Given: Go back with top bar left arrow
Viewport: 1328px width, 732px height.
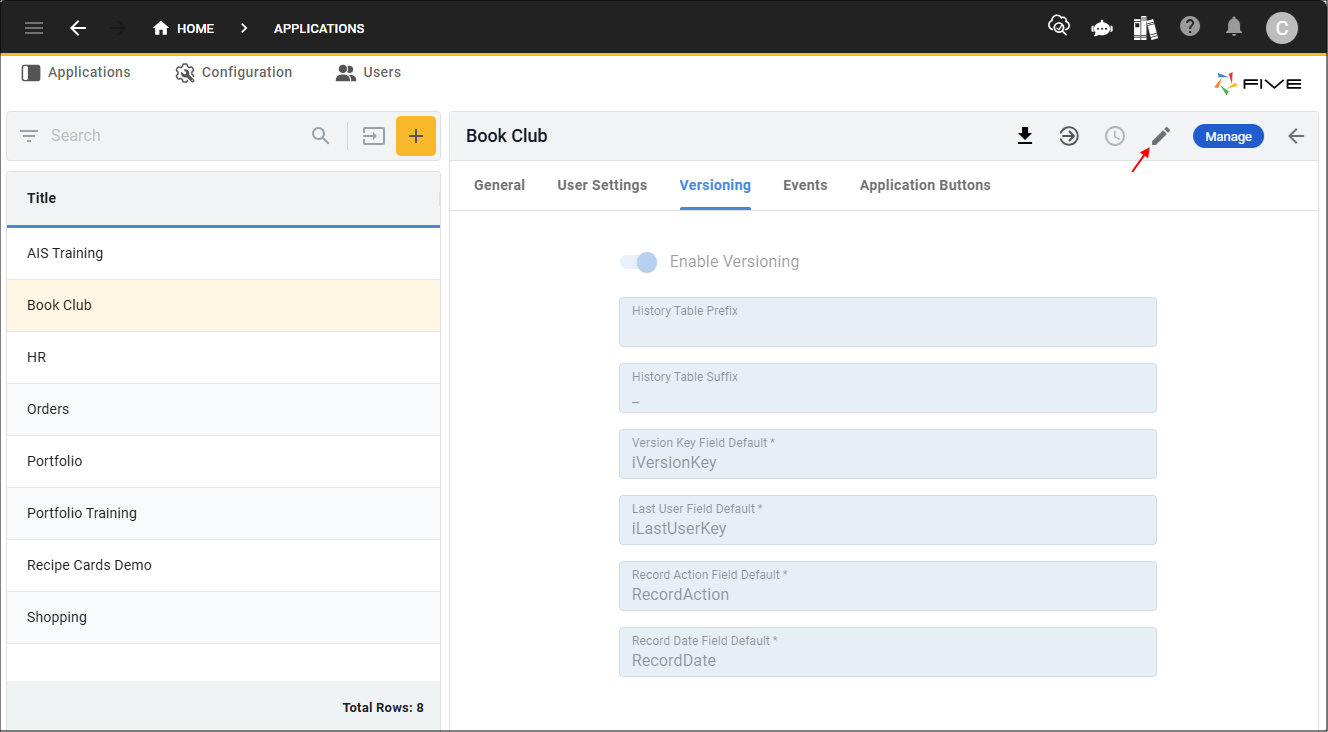Looking at the screenshot, I should [78, 28].
